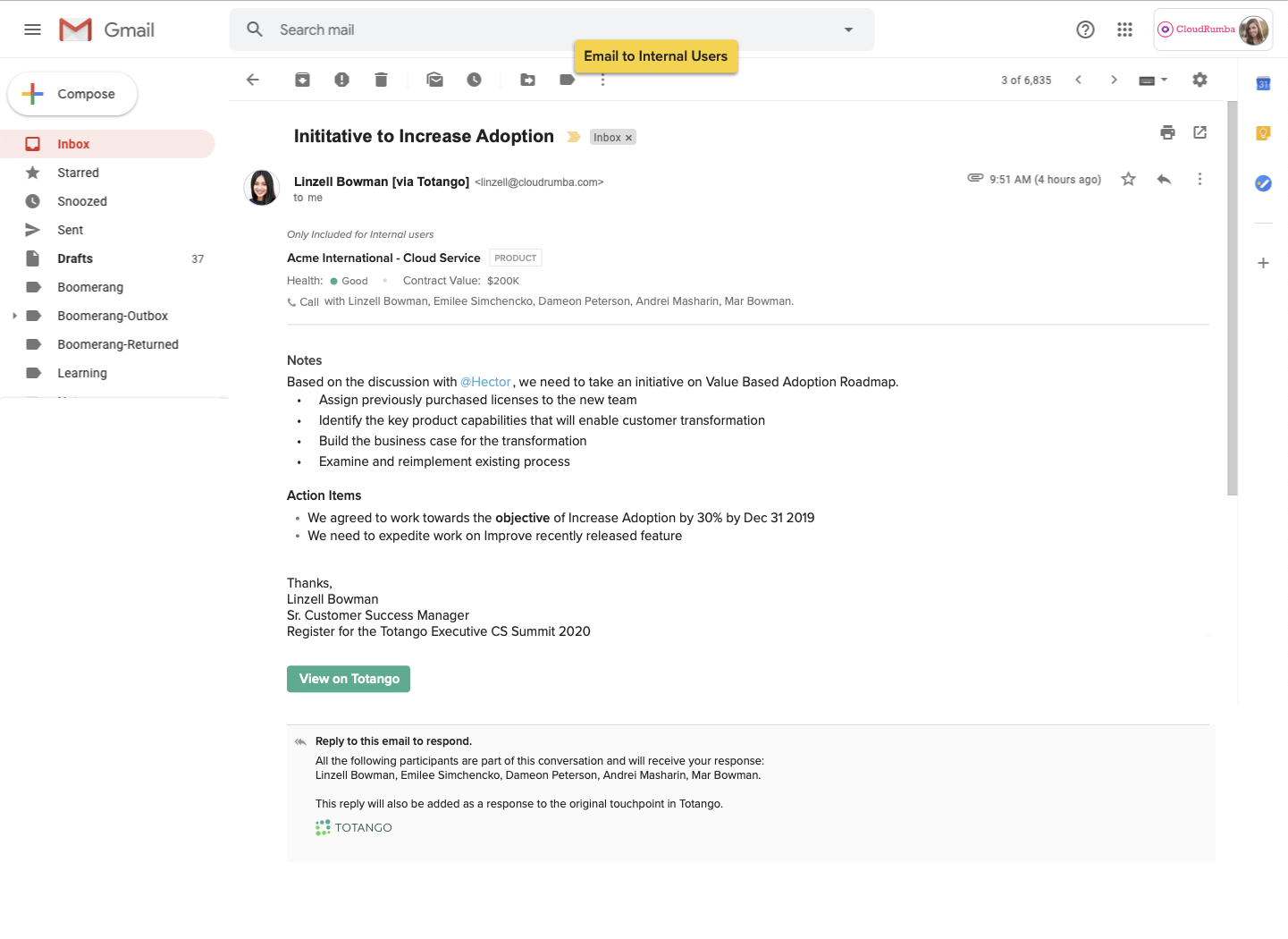
Task: Click the @Hector mention link
Action: pyautogui.click(x=485, y=382)
